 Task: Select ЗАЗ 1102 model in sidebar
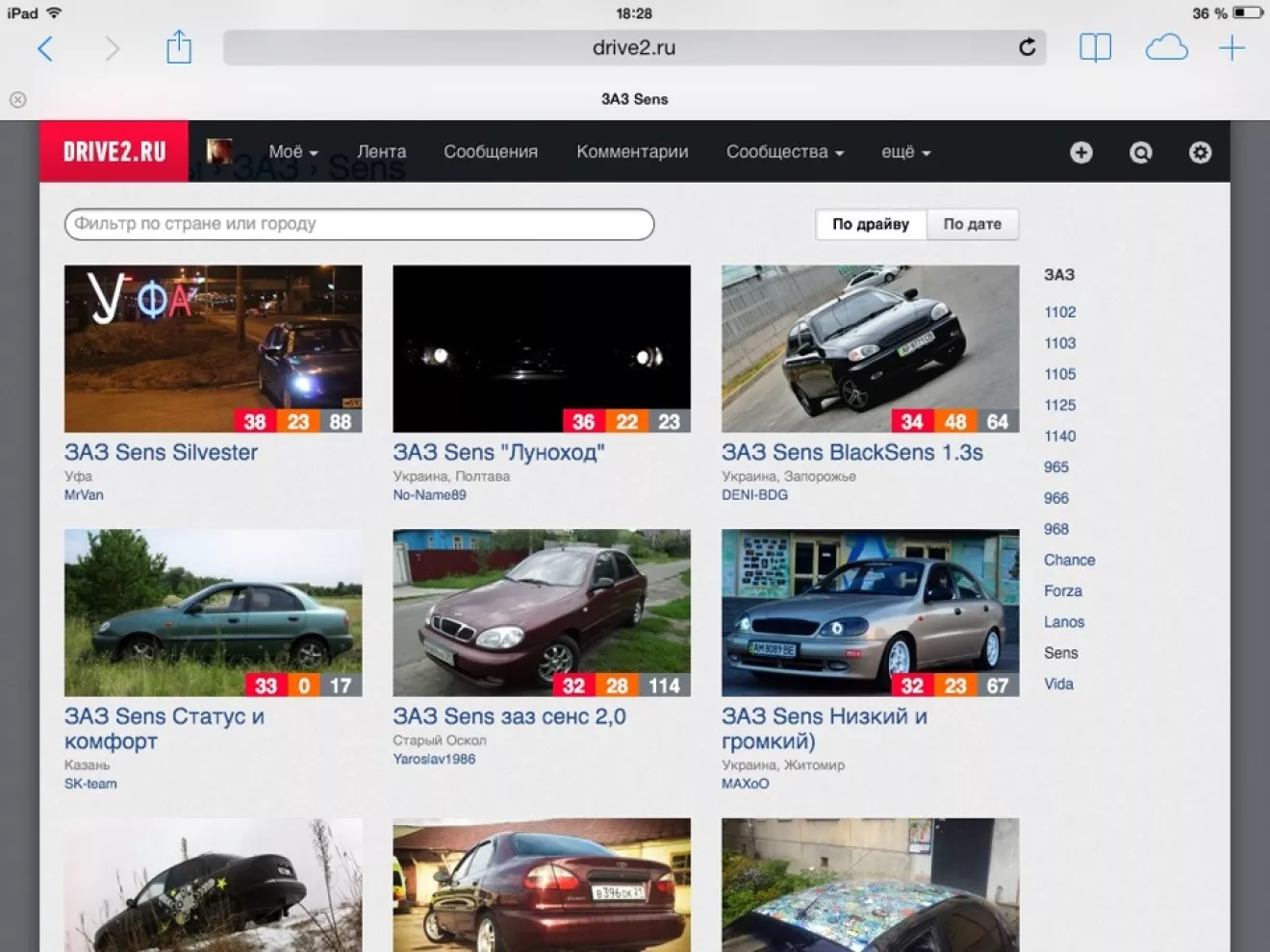pyautogui.click(x=1060, y=312)
